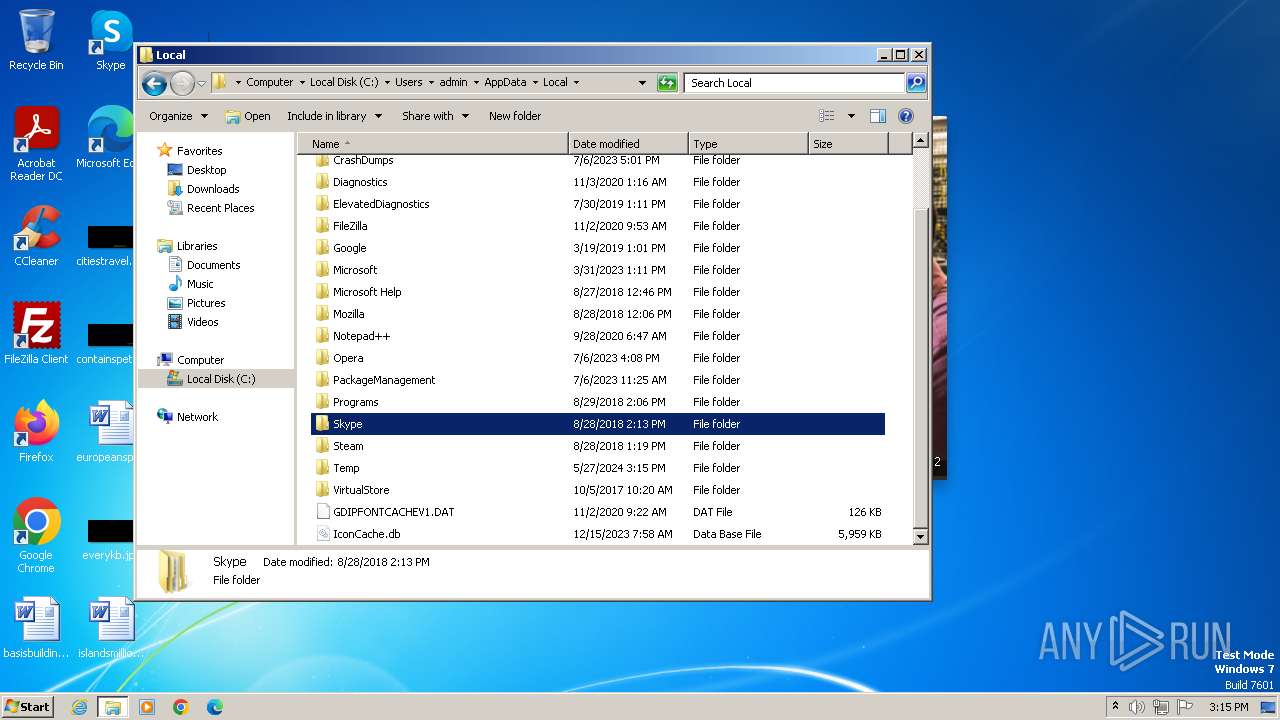
Task: Open Google Chrome desktop icon
Action: [x=36, y=535]
